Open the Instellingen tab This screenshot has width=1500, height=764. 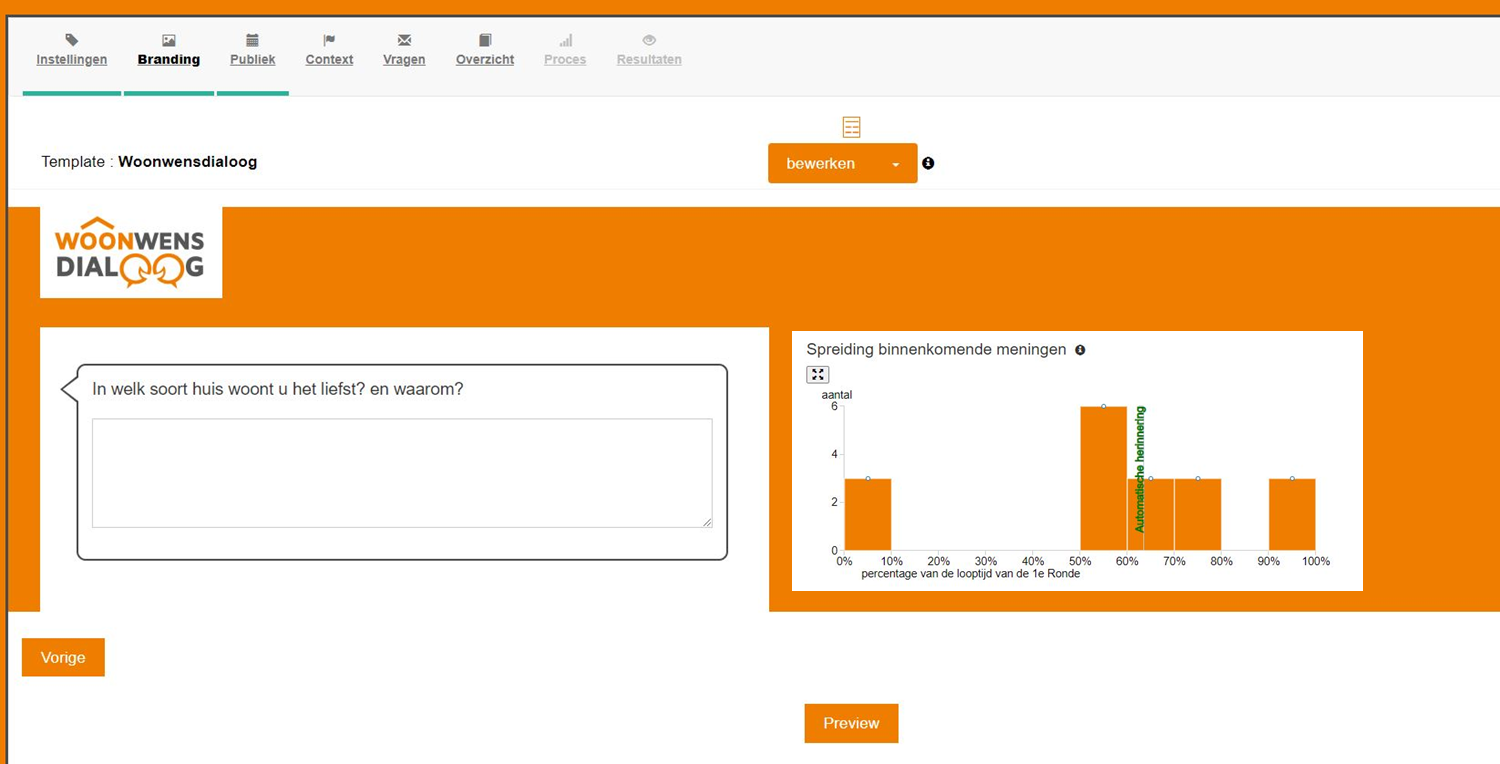click(72, 59)
